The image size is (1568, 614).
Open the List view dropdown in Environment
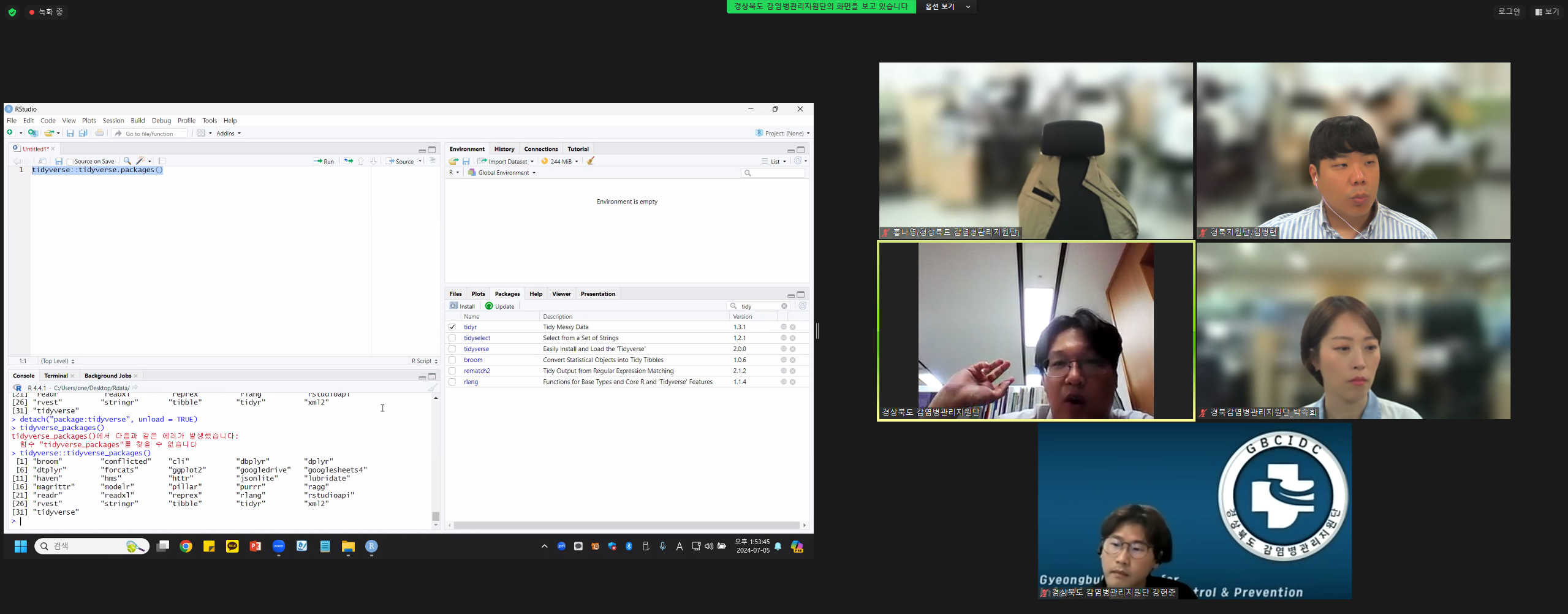click(775, 162)
